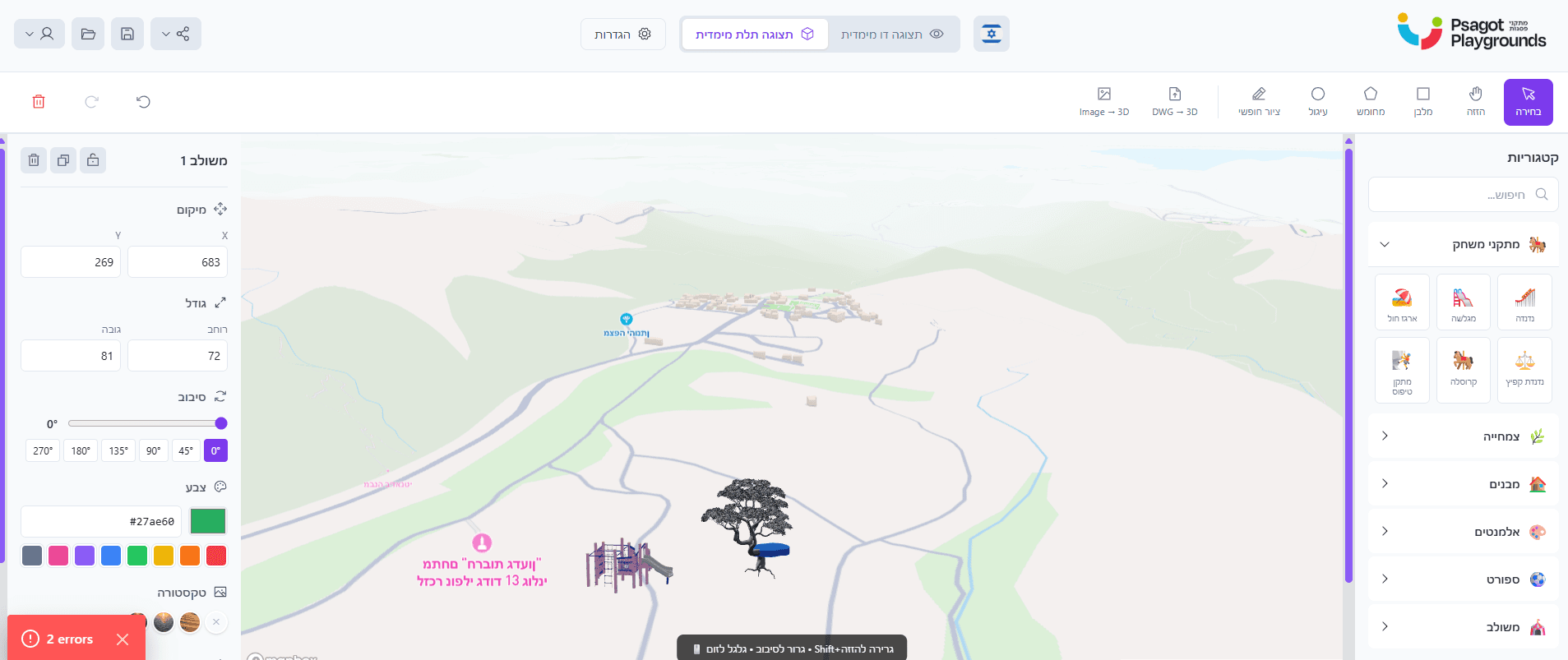
Task: Dismiss the 2 errors notification
Action: [x=123, y=639]
